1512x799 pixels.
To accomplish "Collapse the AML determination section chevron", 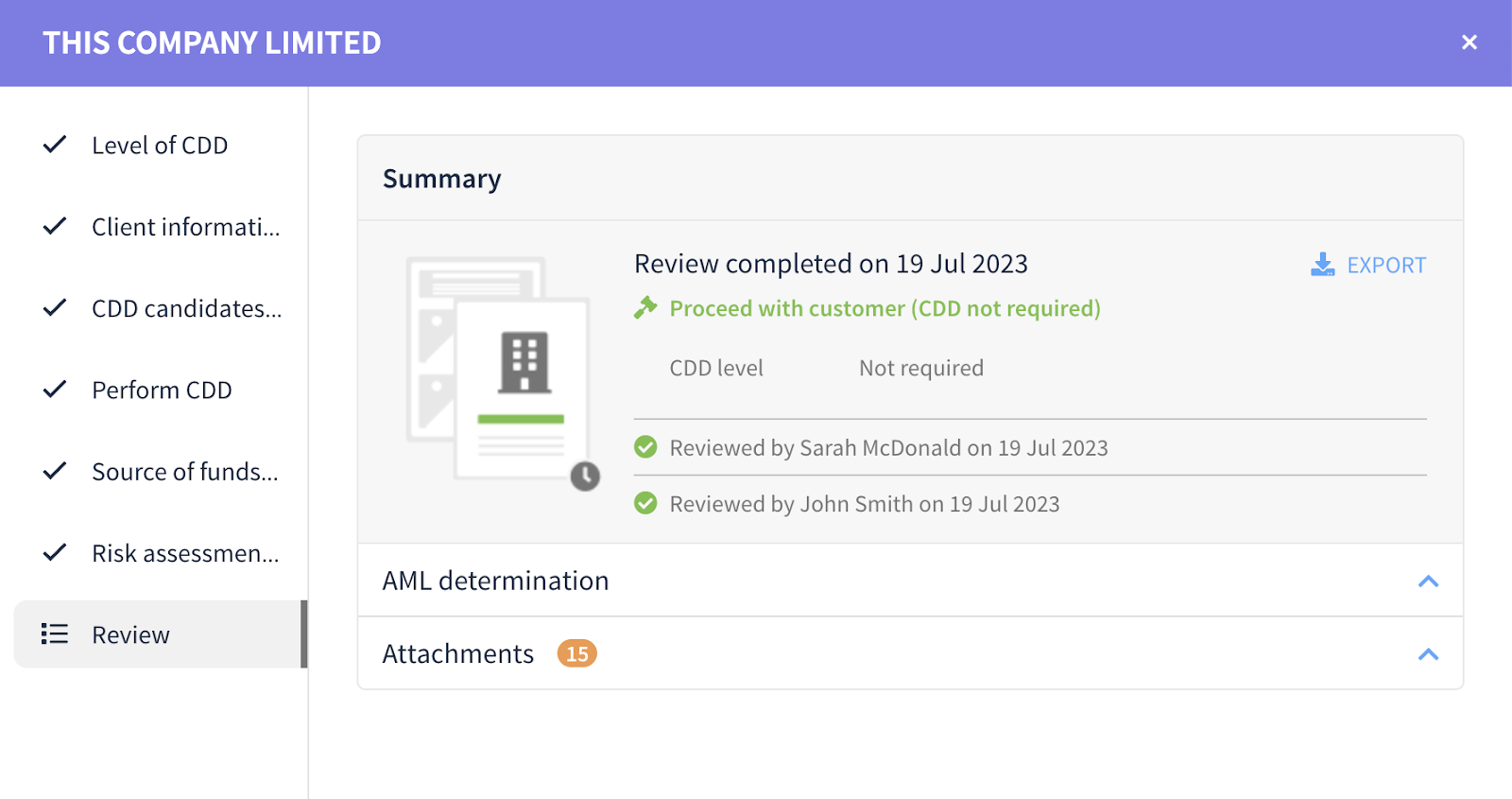I will (x=1428, y=582).
